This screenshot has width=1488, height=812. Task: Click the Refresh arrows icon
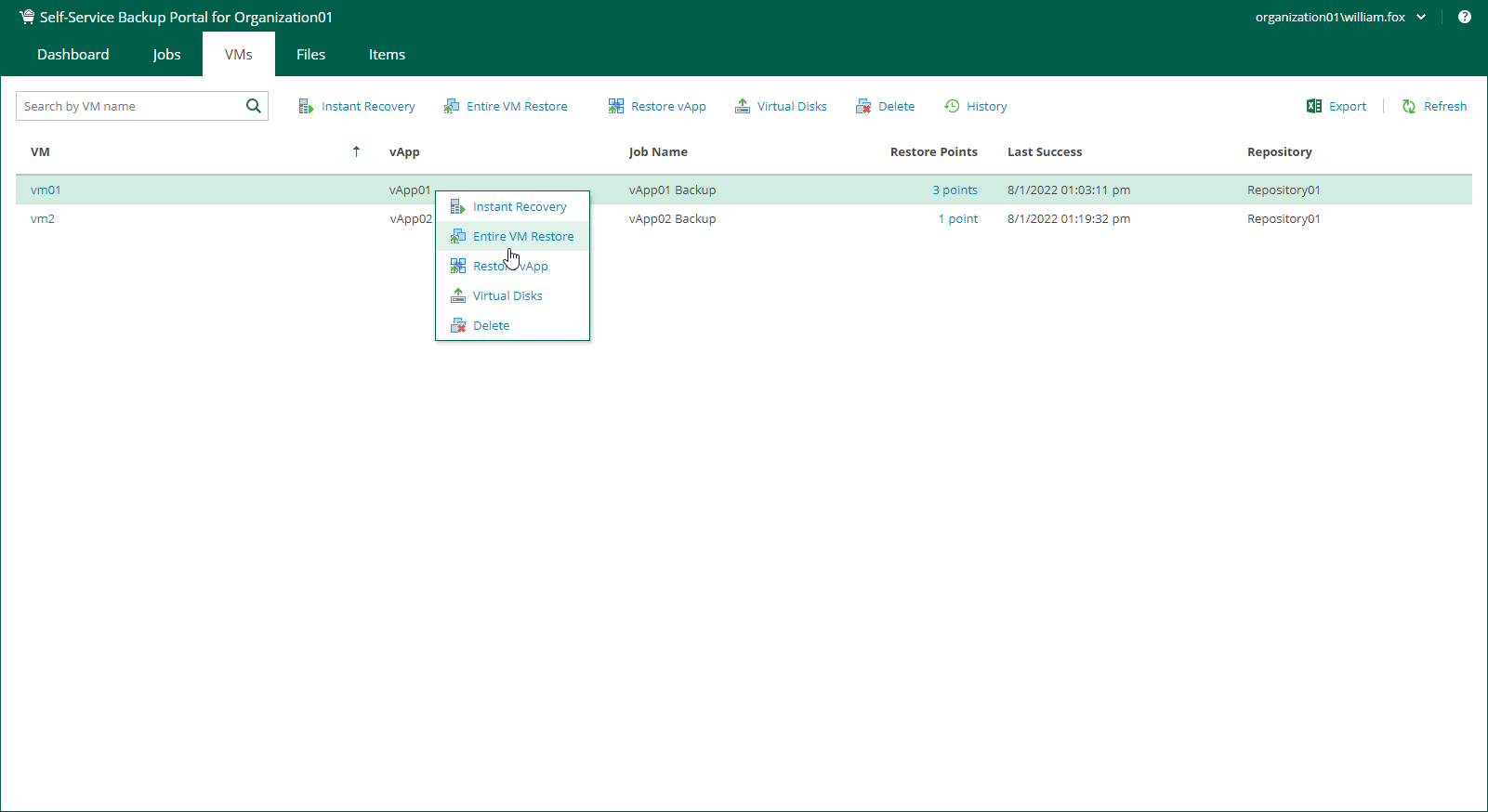(x=1409, y=107)
